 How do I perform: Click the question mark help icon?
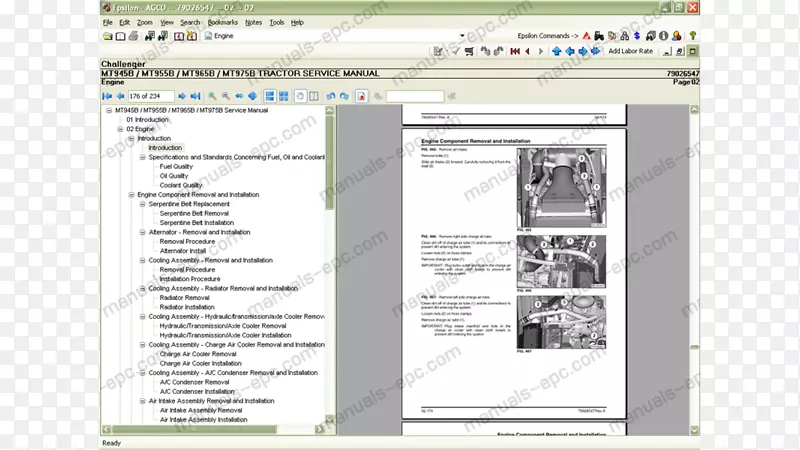click(692, 36)
